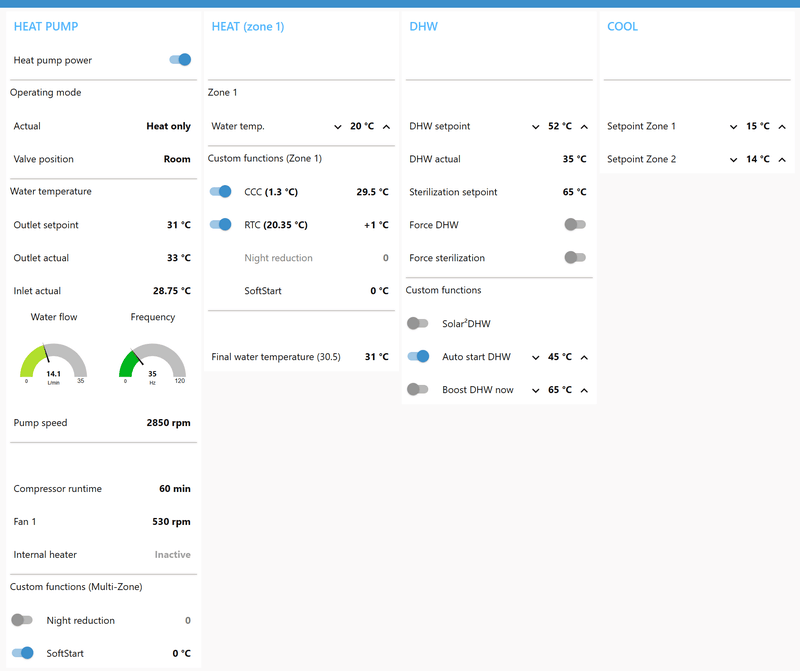Image resolution: width=800 pixels, height=671 pixels.
Task: Click the Outlet actual '33 °C' value
Action: coord(179,258)
